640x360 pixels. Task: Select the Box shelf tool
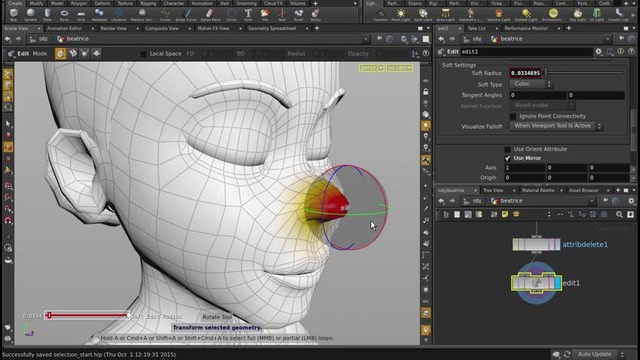14,15
